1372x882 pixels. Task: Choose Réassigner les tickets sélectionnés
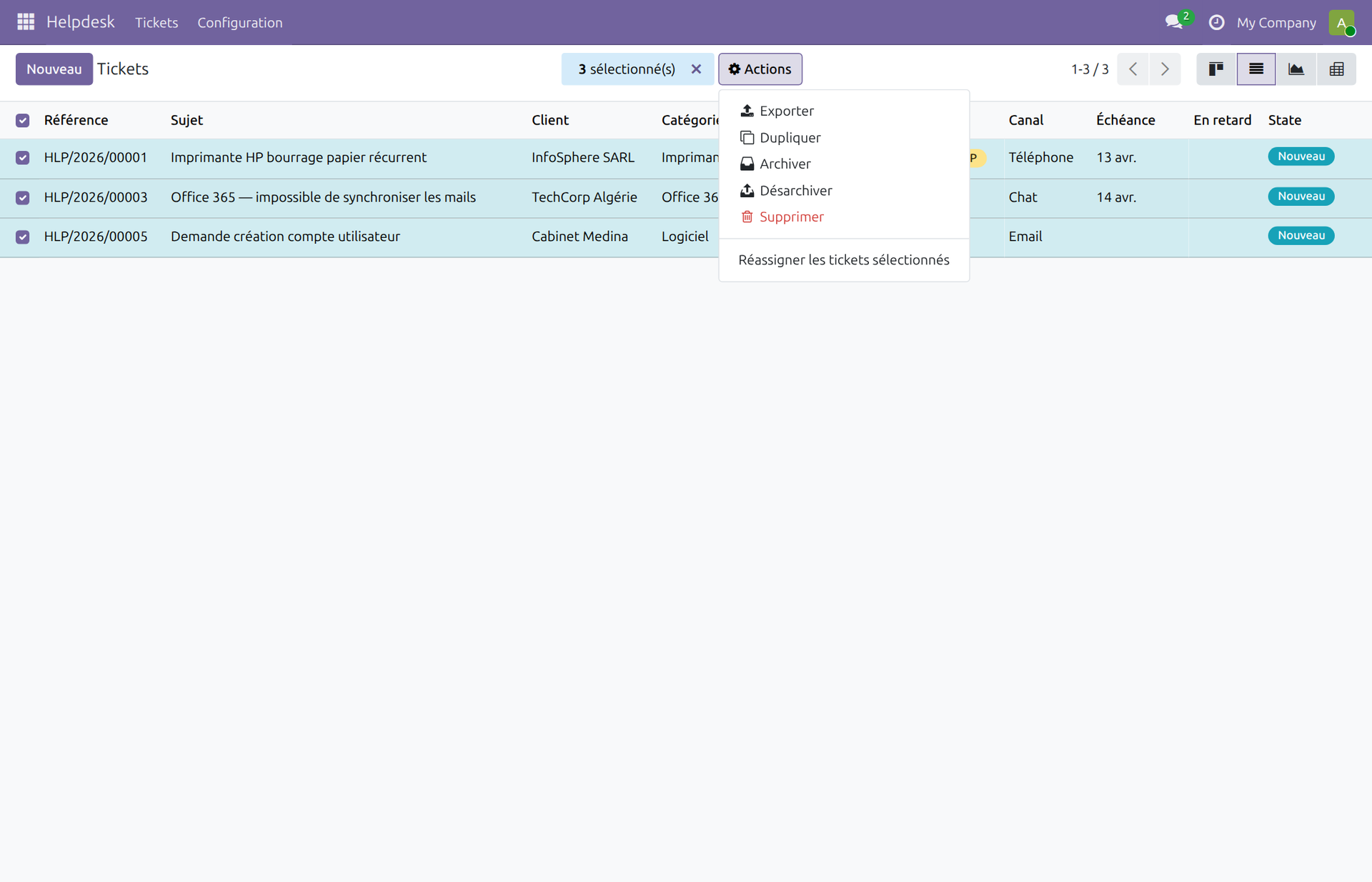pyautogui.click(x=844, y=259)
